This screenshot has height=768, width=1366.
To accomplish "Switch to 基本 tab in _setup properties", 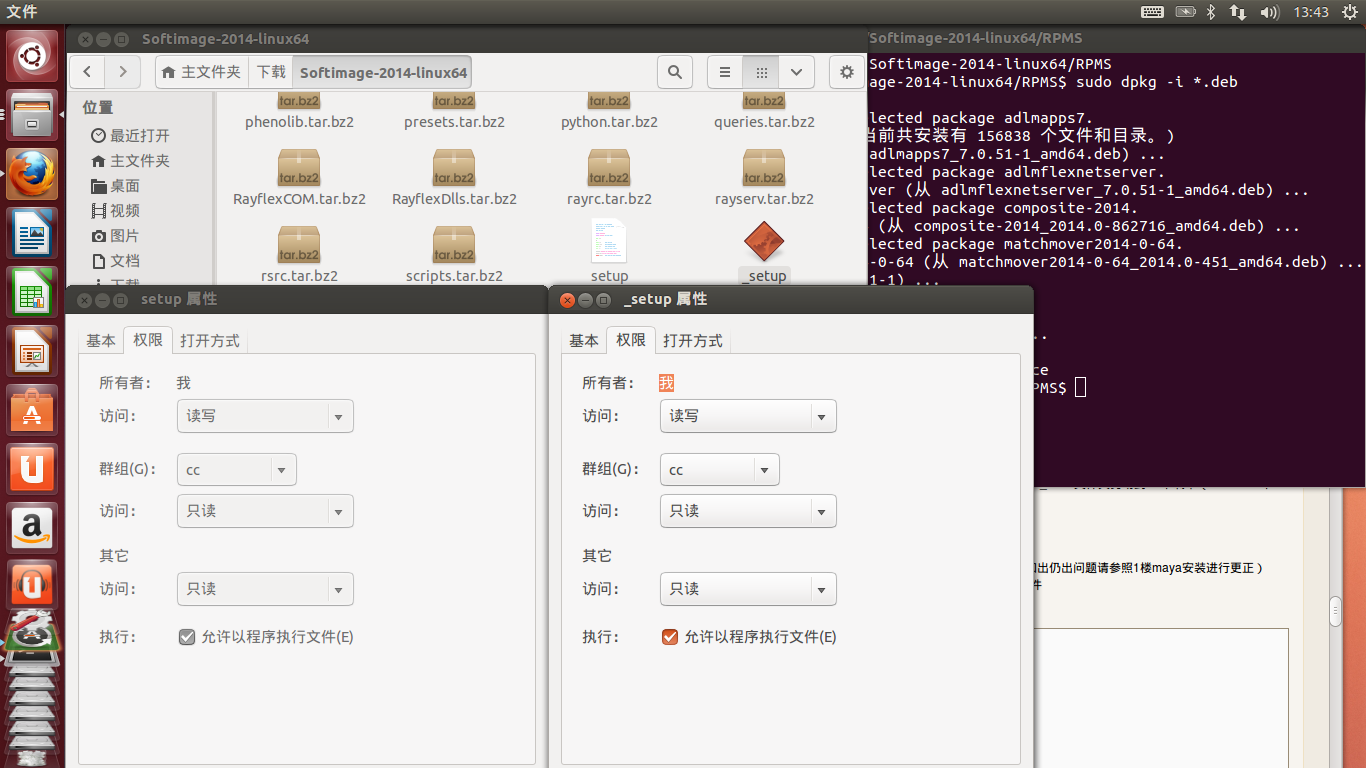I will 584,340.
